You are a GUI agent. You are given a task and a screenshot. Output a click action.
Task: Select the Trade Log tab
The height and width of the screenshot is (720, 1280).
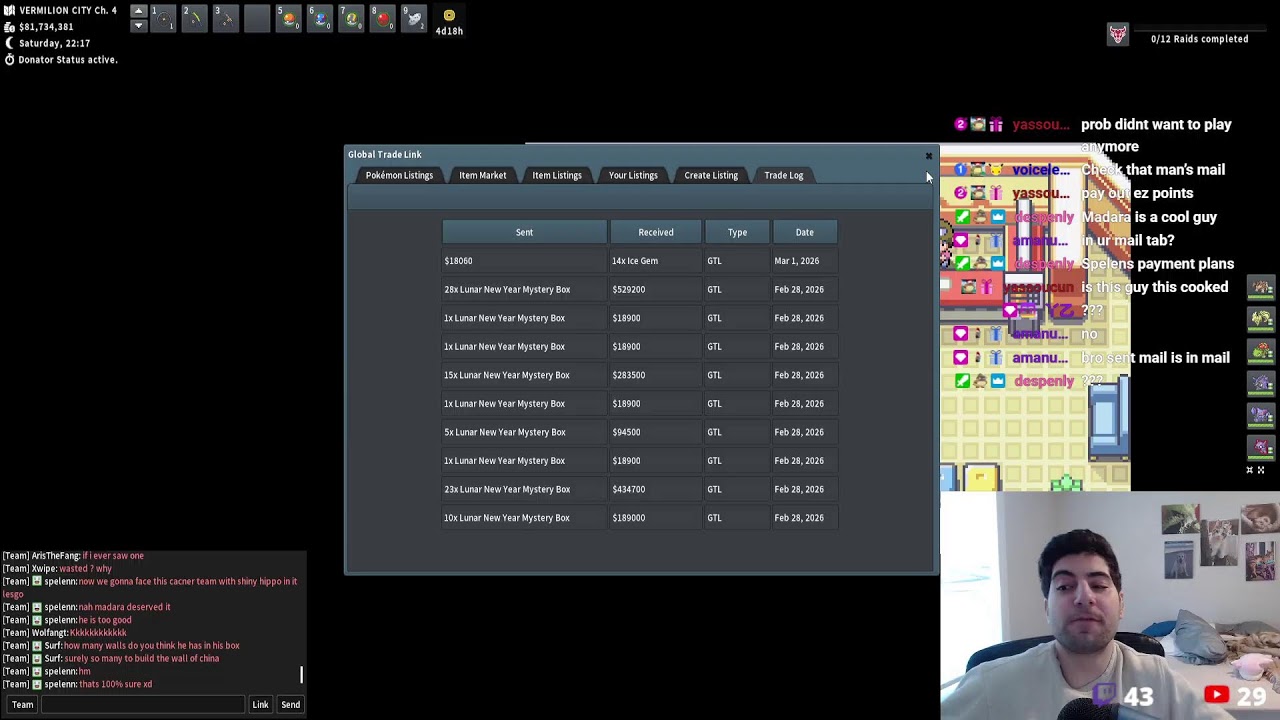(x=784, y=175)
